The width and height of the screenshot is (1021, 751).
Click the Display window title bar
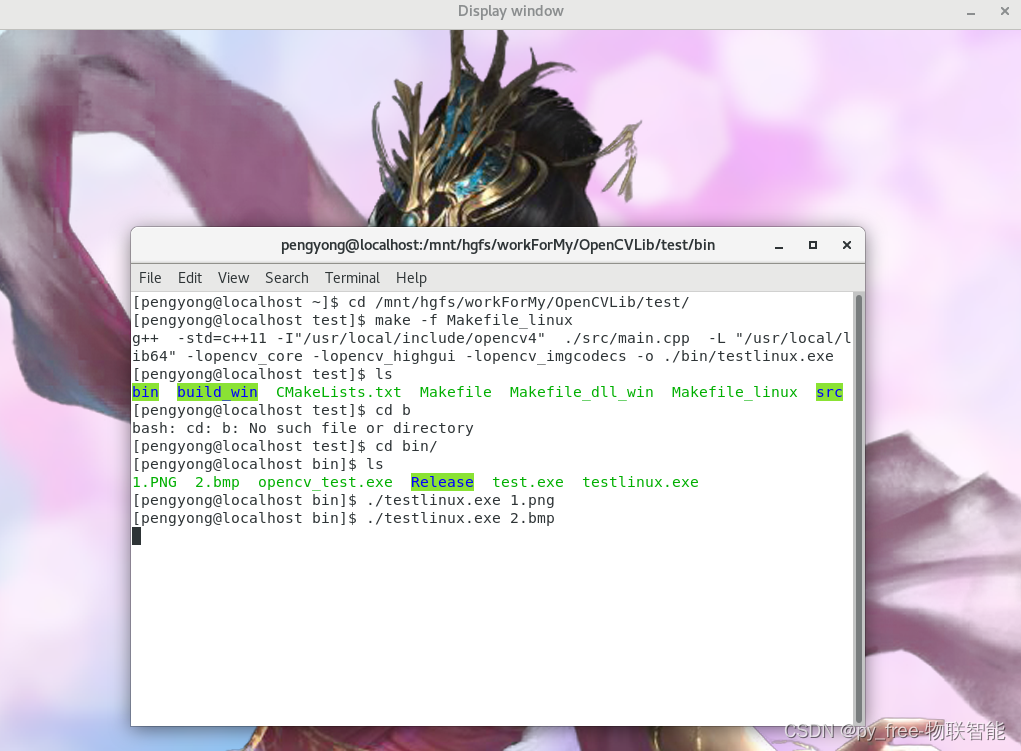click(x=510, y=11)
